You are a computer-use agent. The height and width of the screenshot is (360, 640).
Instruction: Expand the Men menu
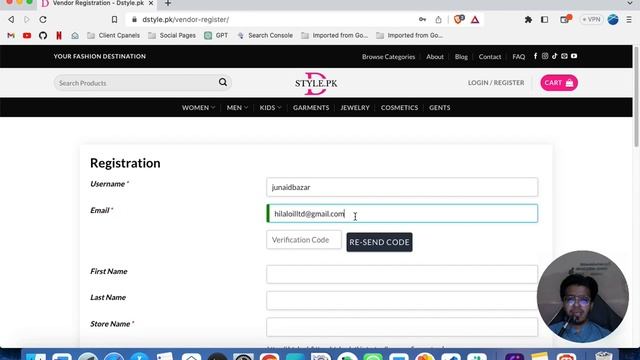pos(237,108)
